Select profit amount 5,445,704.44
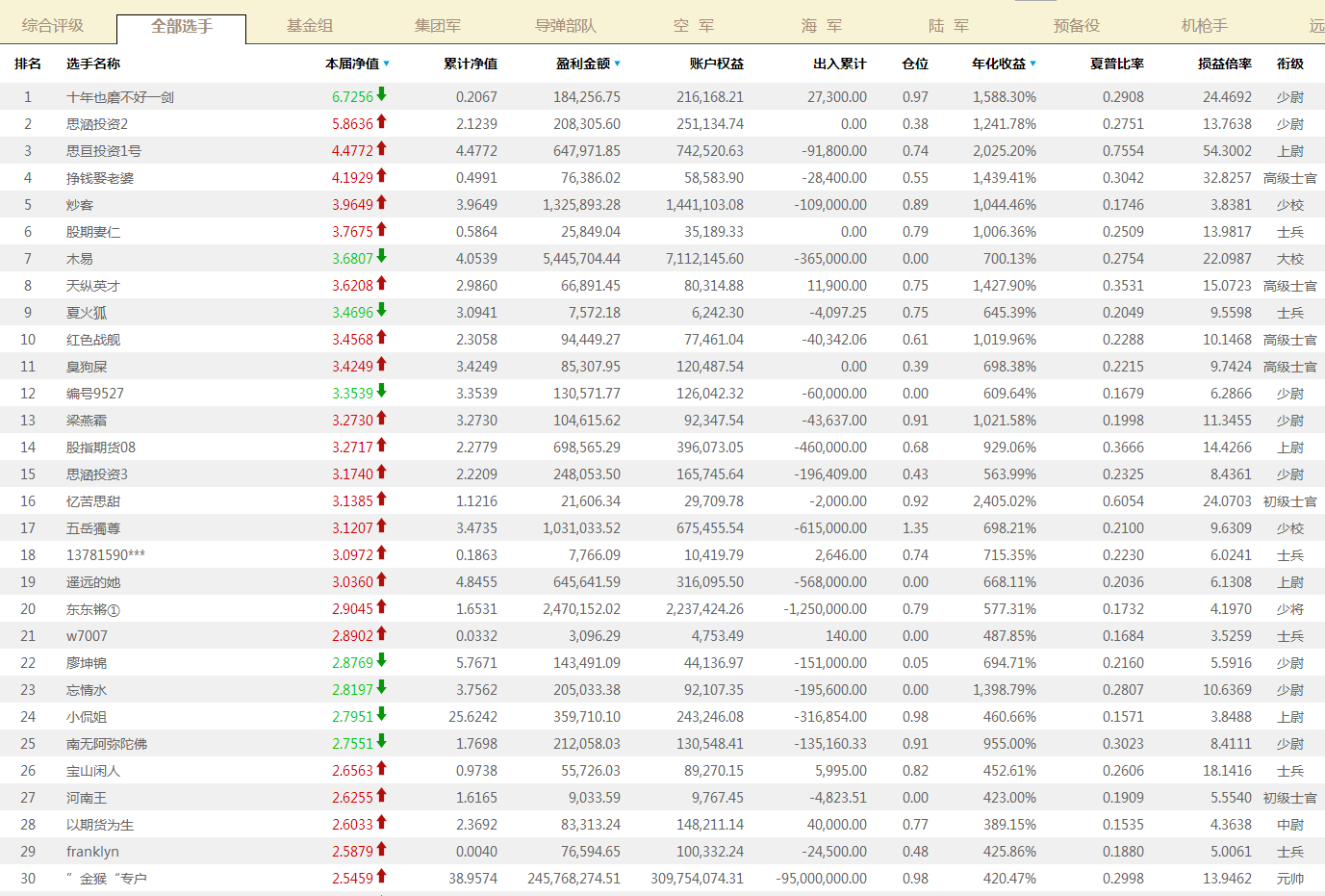 [581, 259]
